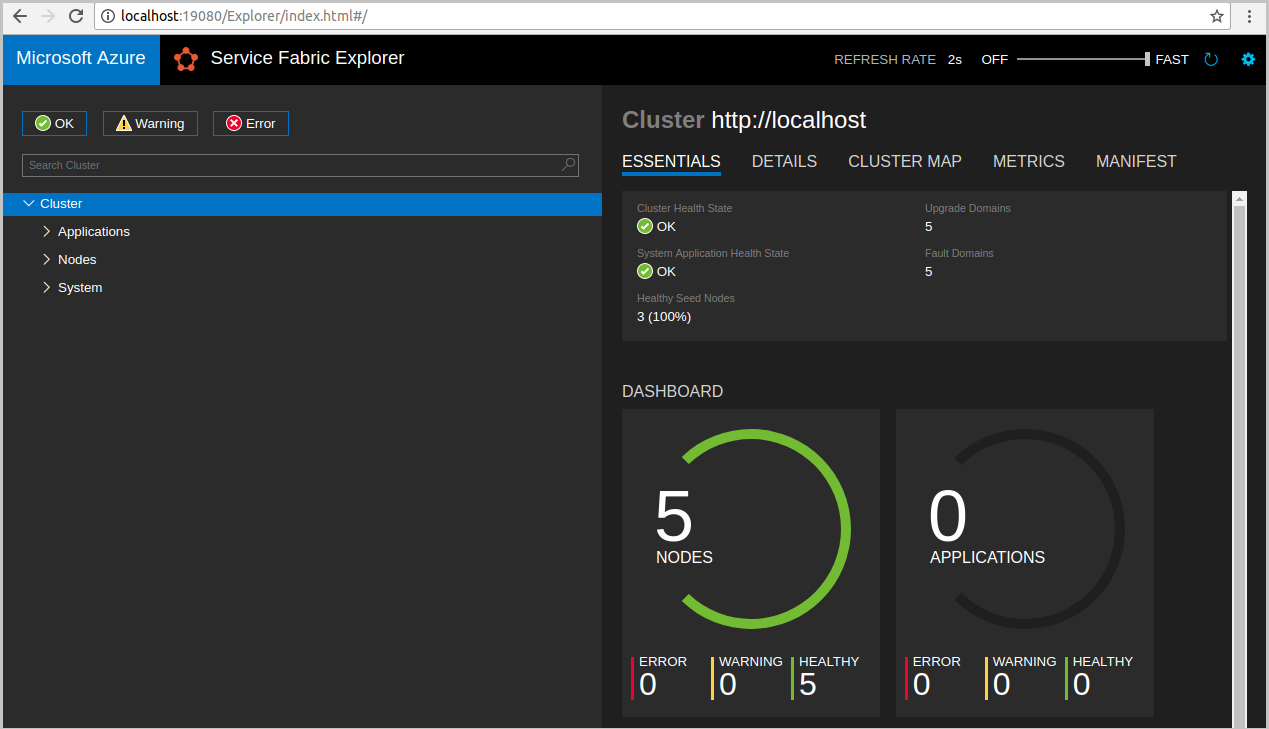Toggle the Warning health filter
Image resolution: width=1269 pixels, height=729 pixels.
[150, 123]
